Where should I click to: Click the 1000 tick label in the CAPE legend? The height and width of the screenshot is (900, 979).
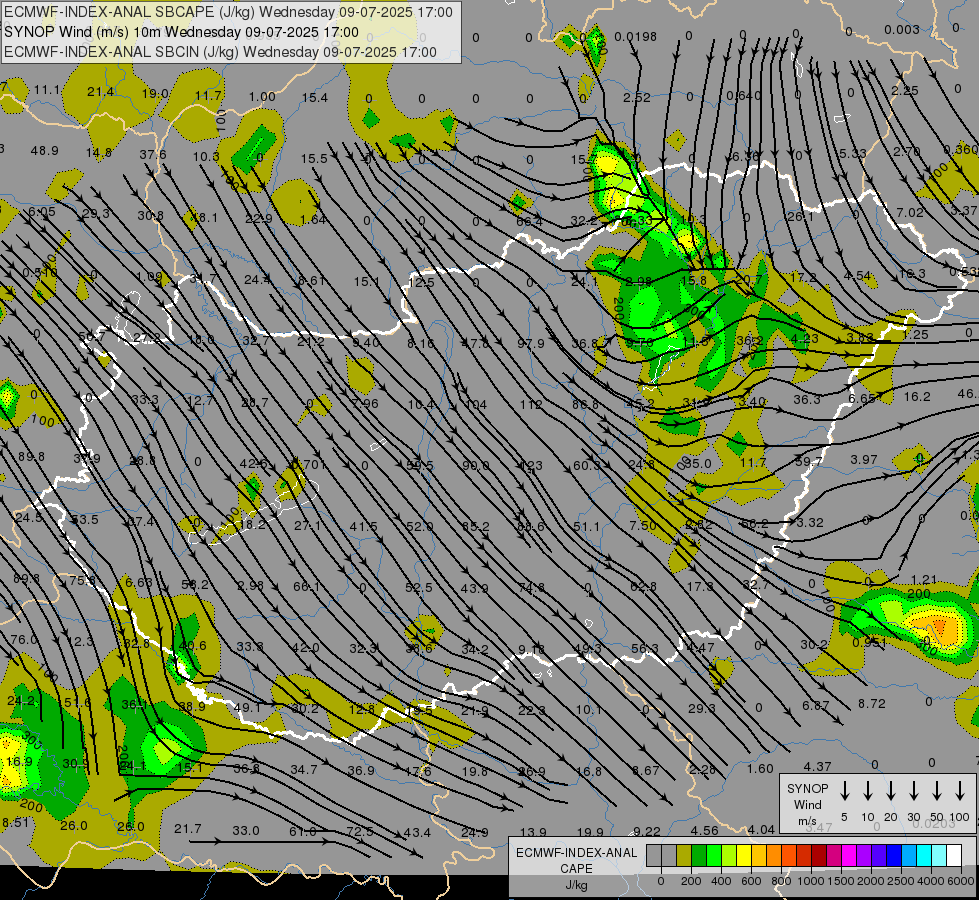tap(811, 881)
